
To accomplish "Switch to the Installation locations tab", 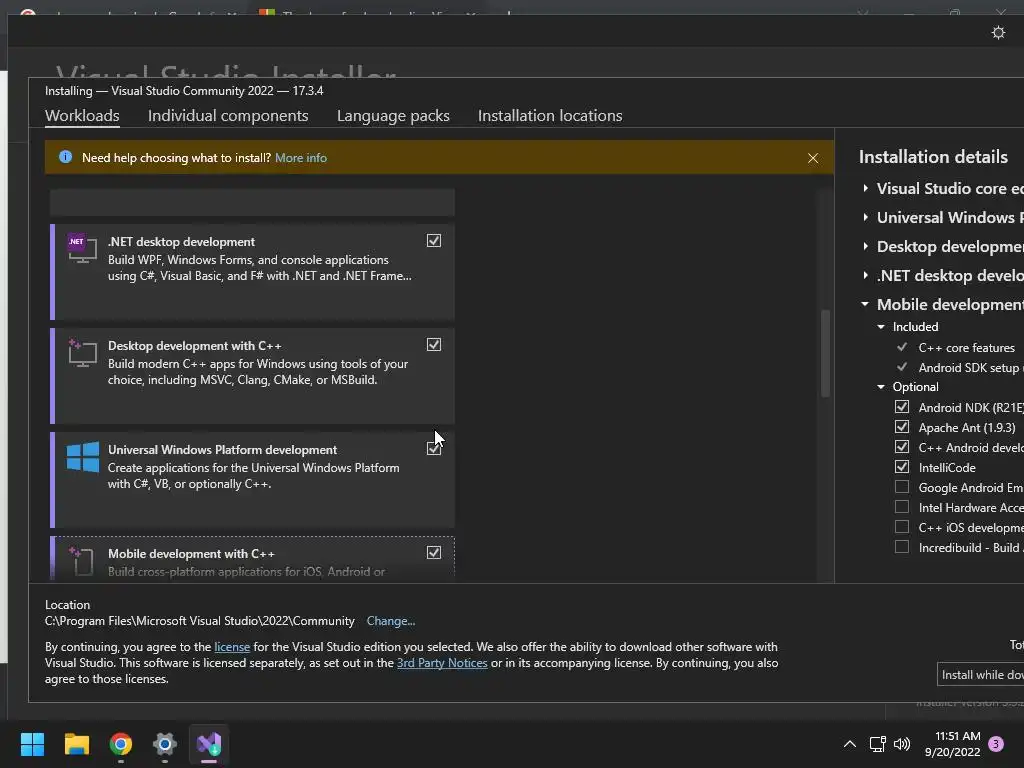I will (550, 116).
